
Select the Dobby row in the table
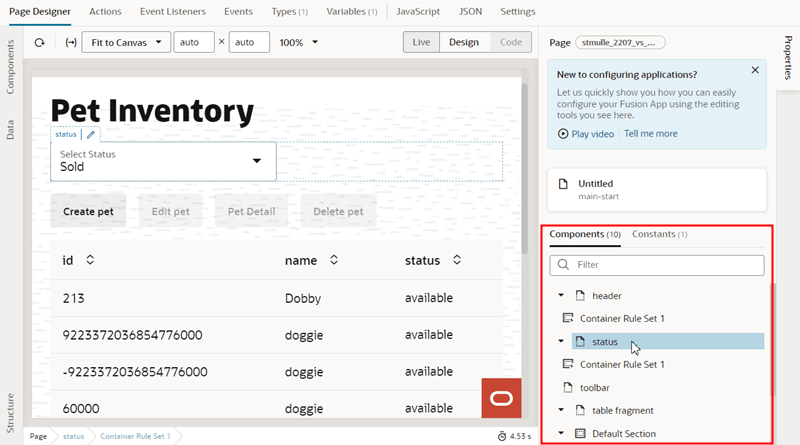coord(276,298)
